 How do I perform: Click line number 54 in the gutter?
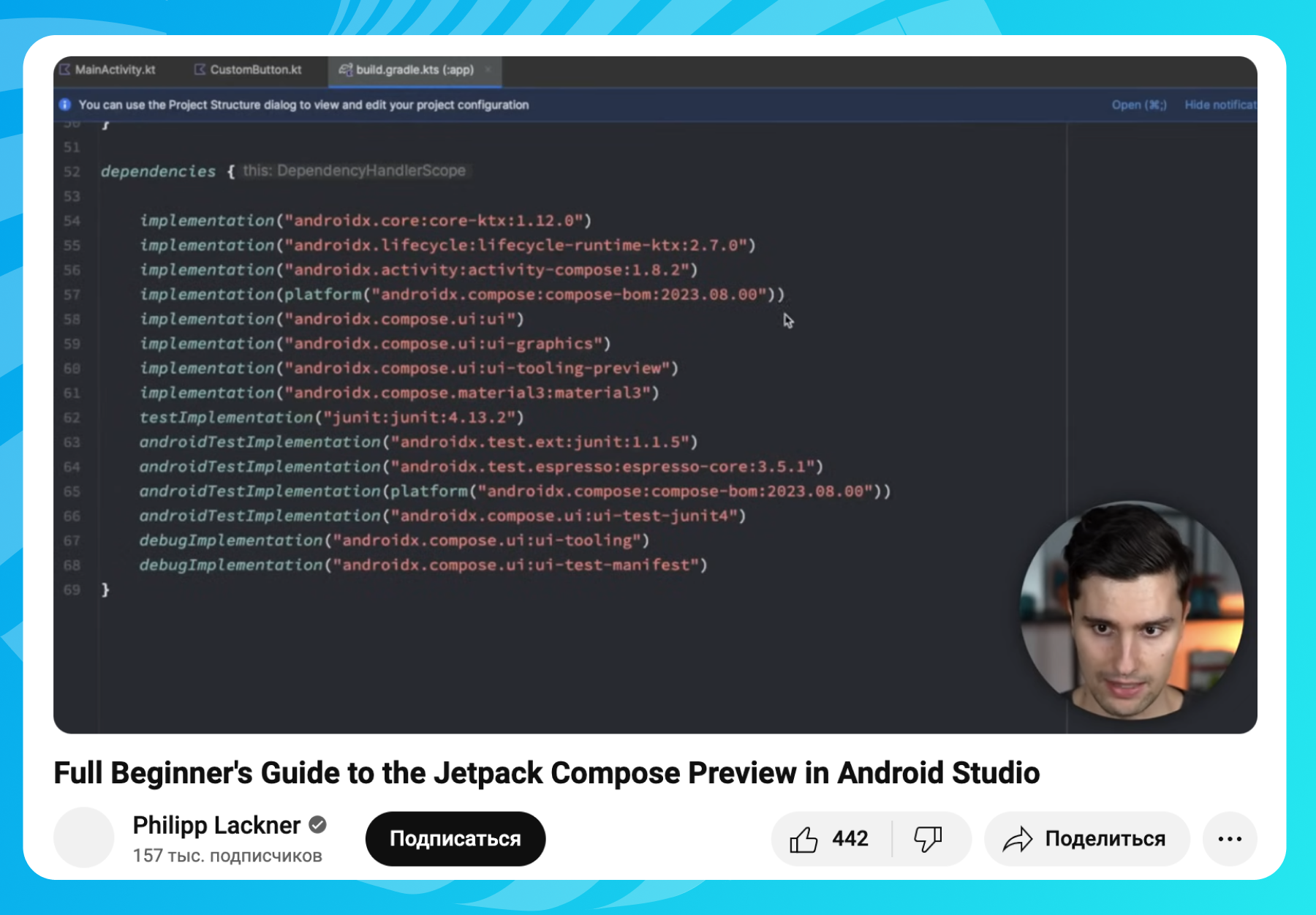[72, 221]
